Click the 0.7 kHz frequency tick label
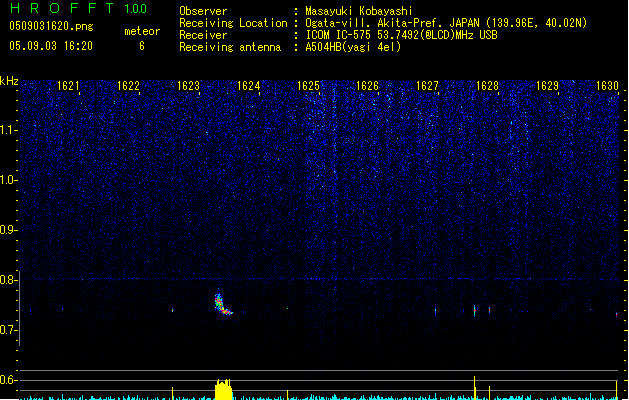629x400 pixels. pyautogui.click(x=8, y=330)
